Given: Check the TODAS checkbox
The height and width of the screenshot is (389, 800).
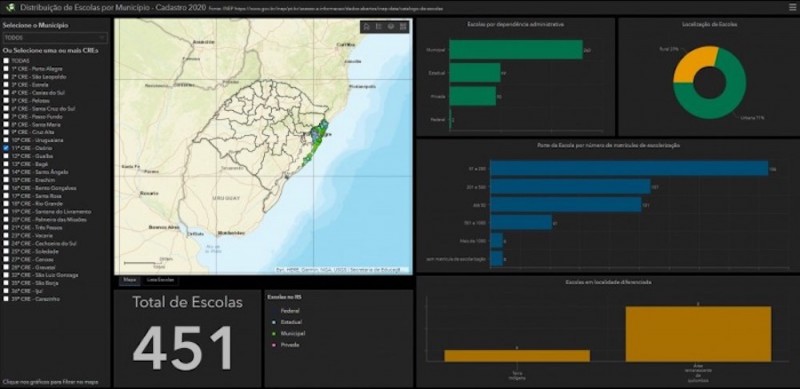Looking at the screenshot, I should (x=6, y=61).
